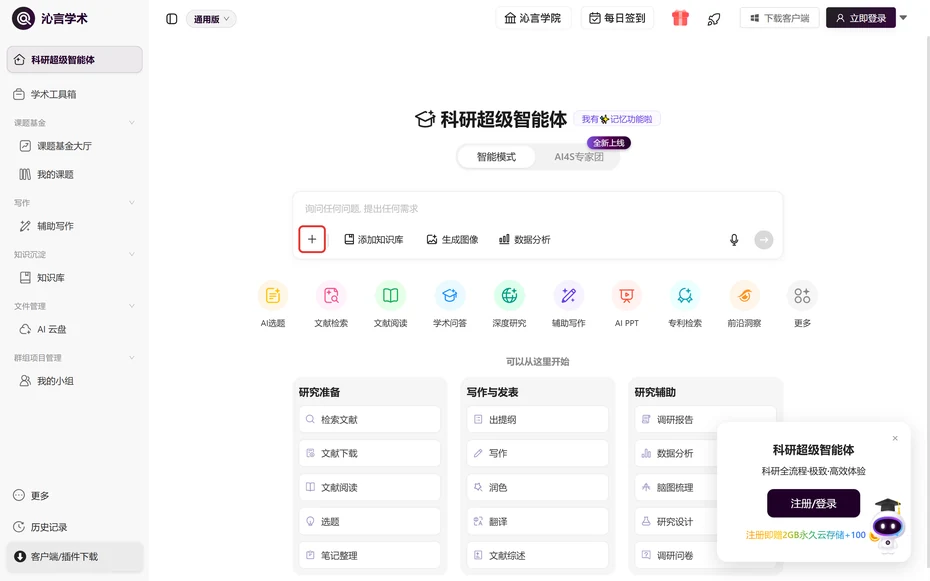Click the rocket icon in header
The width and height of the screenshot is (930, 581).
click(x=714, y=19)
